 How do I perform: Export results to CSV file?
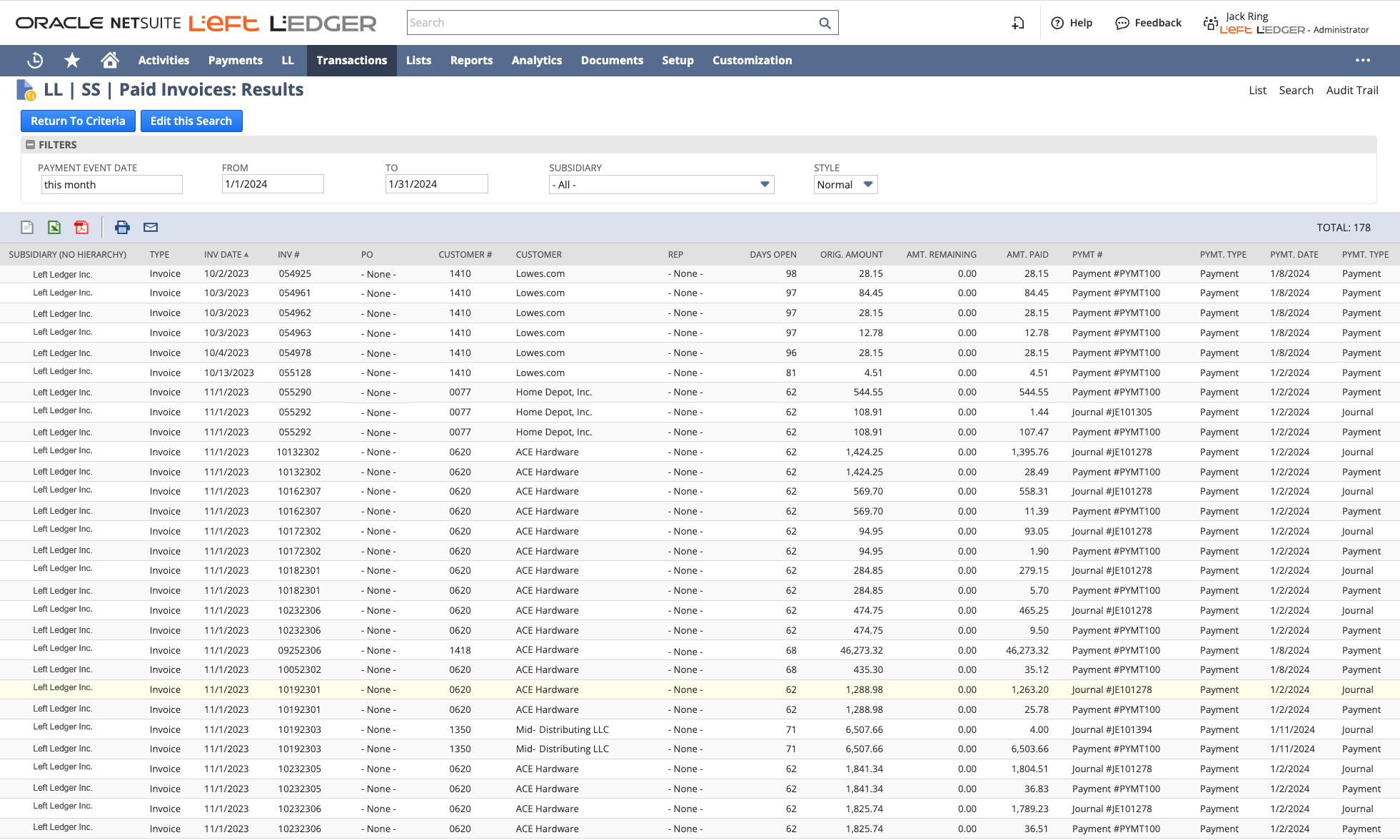coord(26,227)
